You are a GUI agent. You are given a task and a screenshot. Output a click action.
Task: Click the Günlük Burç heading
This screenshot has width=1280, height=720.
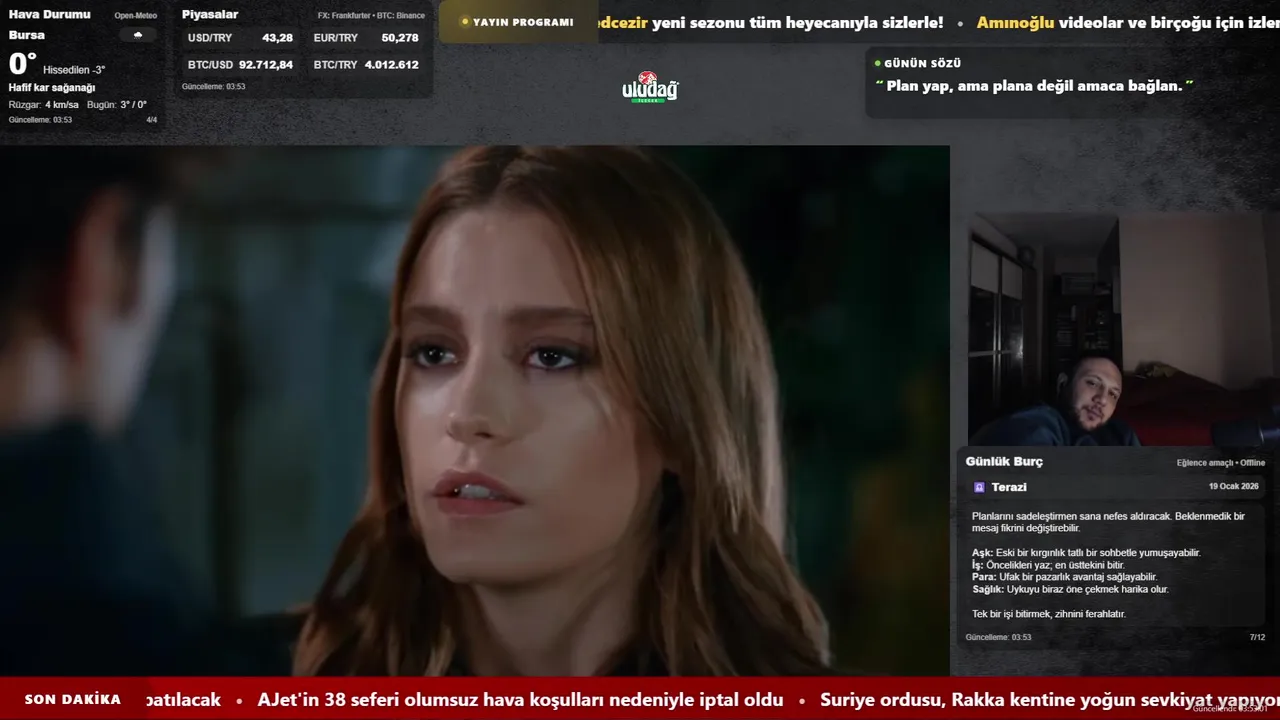tap(1004, 462)
